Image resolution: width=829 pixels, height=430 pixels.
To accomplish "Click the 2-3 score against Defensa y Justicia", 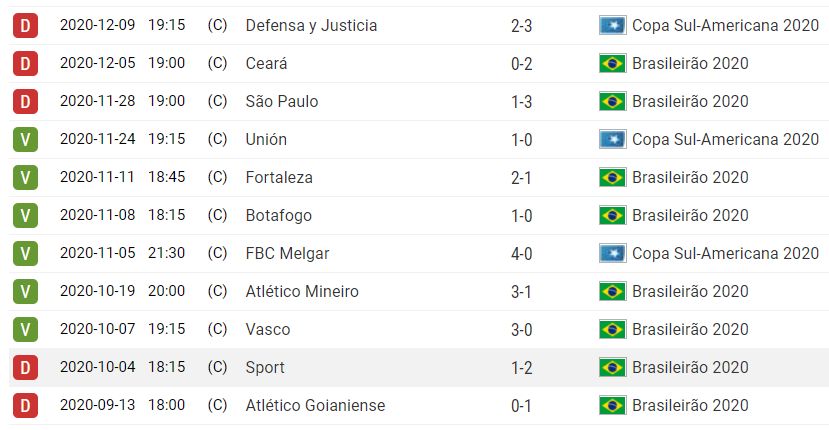I will tap(521, 25).
